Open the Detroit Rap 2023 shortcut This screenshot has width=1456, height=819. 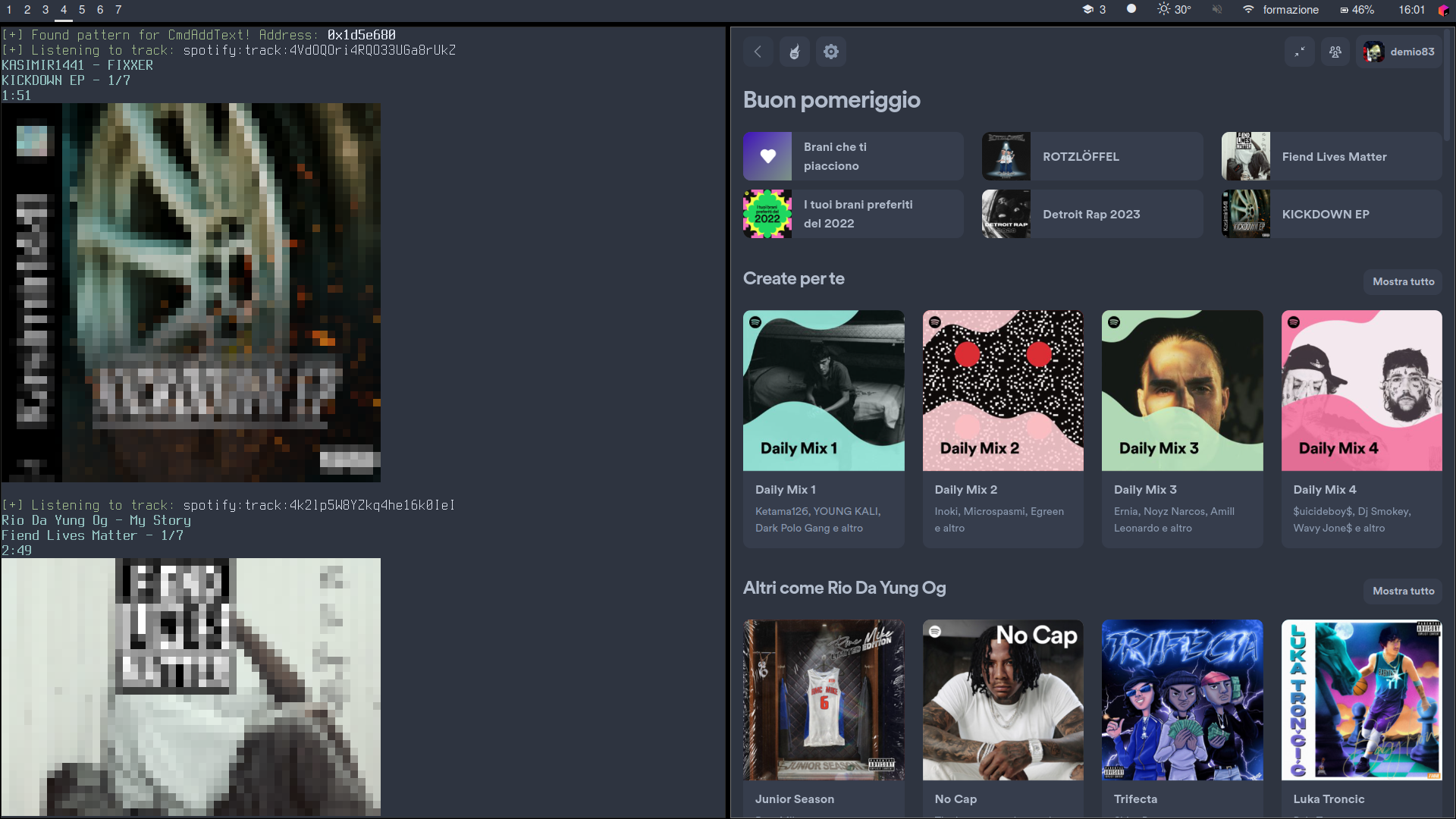click(x=1092, y=214)
